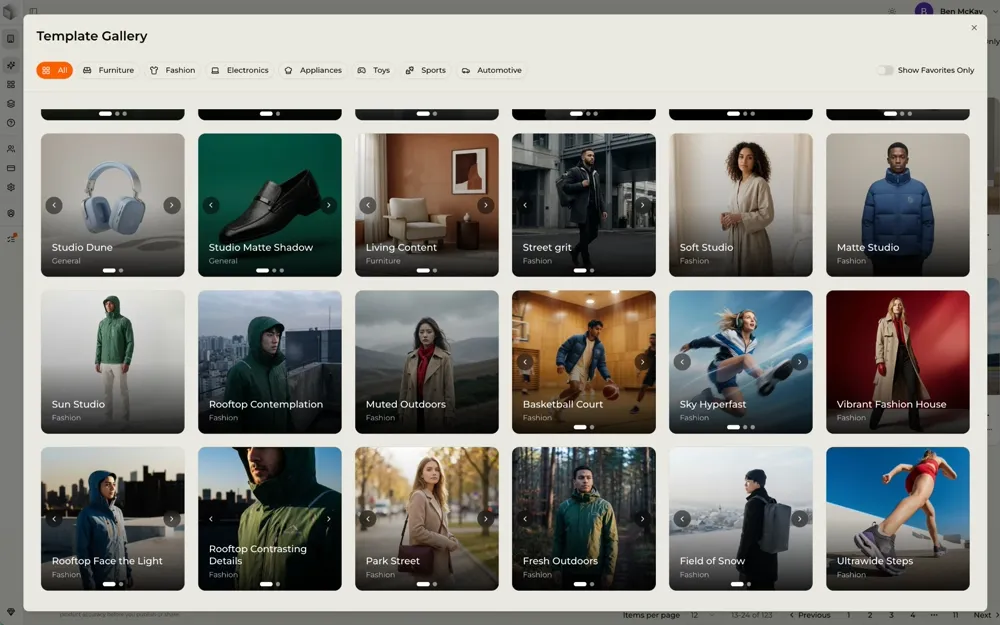This screenshot has height=625, width=1000.
Task: Click the Fresh Outdoors title text
Action: 560,561
